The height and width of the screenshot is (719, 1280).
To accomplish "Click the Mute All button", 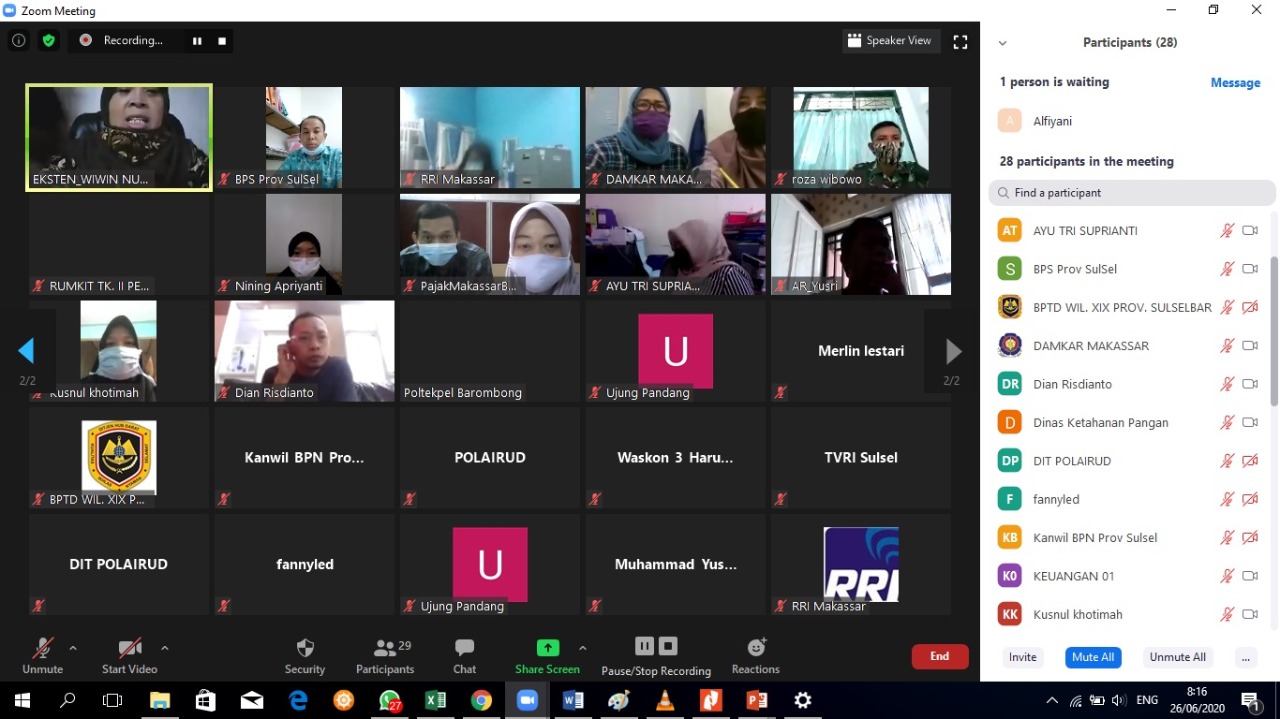I will click(1092, 657).
